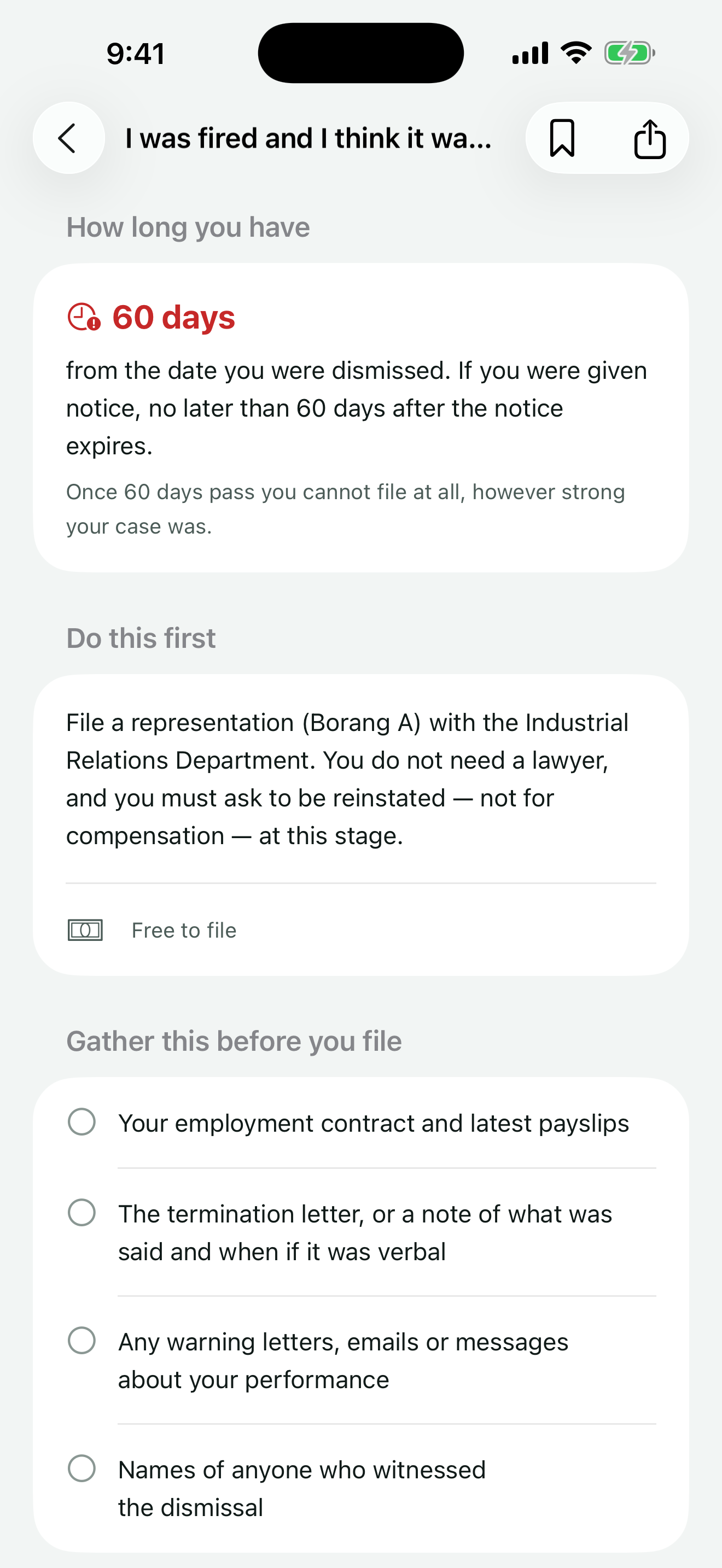Tick the warning letters and emails item
This screenshot has height=1568, width=722.
(81, 1341)
